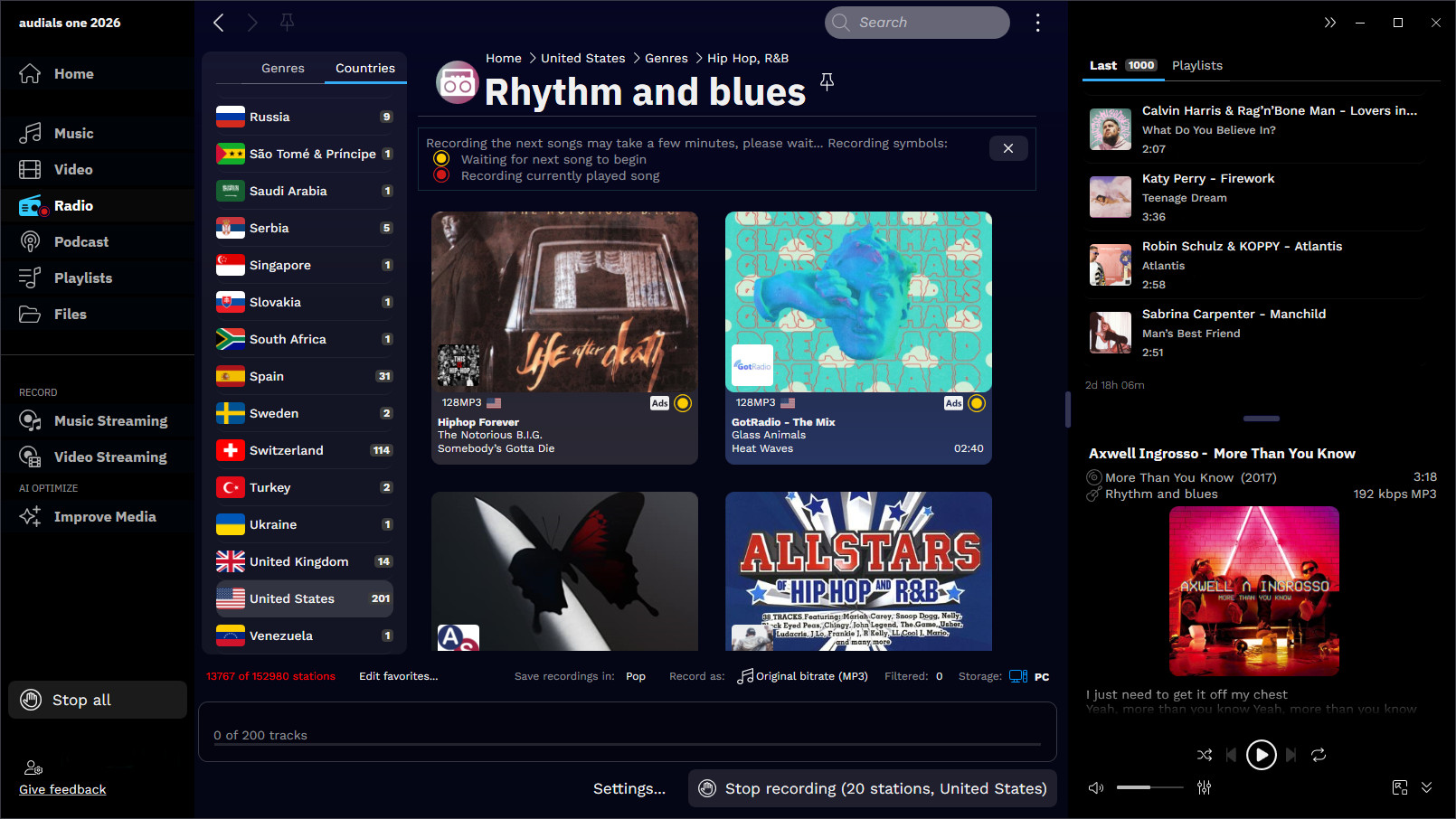Go forward with the right arrow
The image size is (1456, 819).
[x=252, y=23]
